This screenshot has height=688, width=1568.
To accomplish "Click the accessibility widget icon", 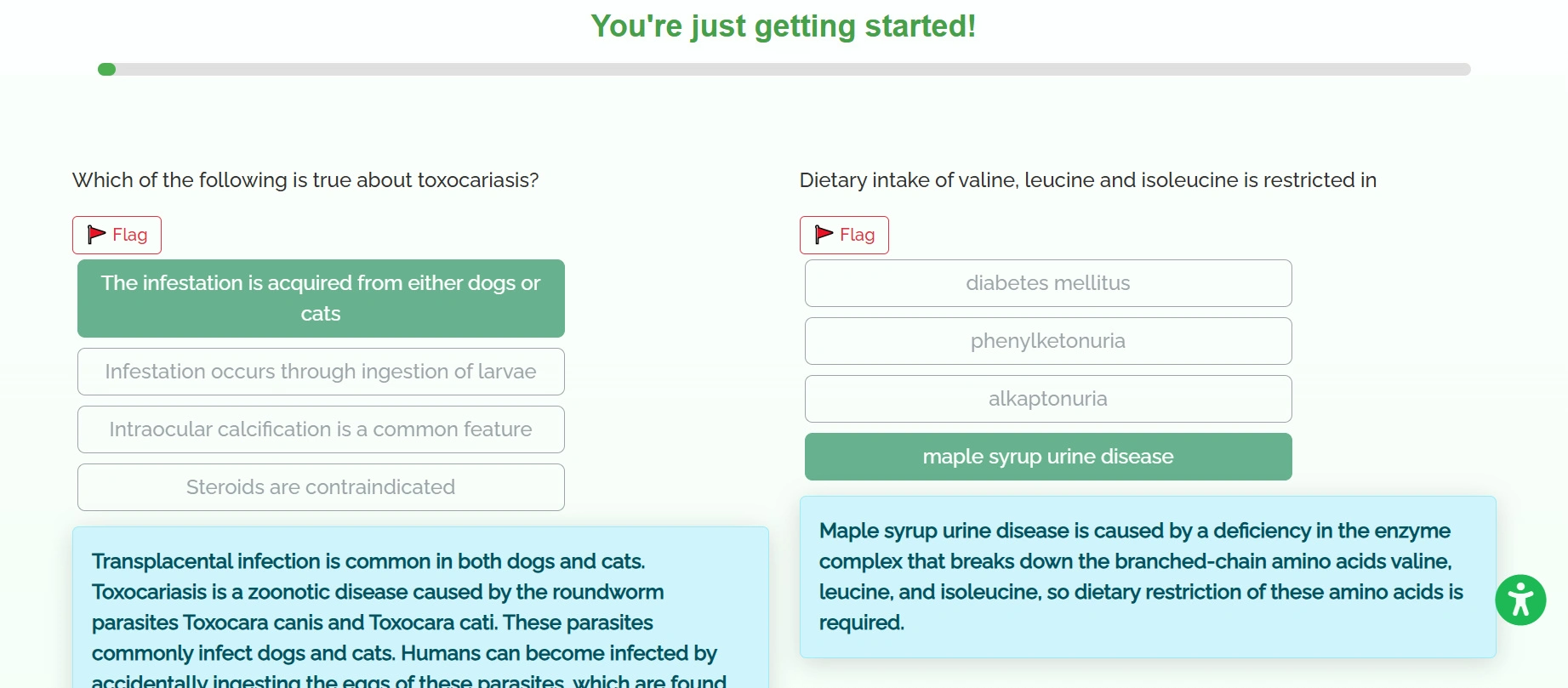I will pos(1520,600).
